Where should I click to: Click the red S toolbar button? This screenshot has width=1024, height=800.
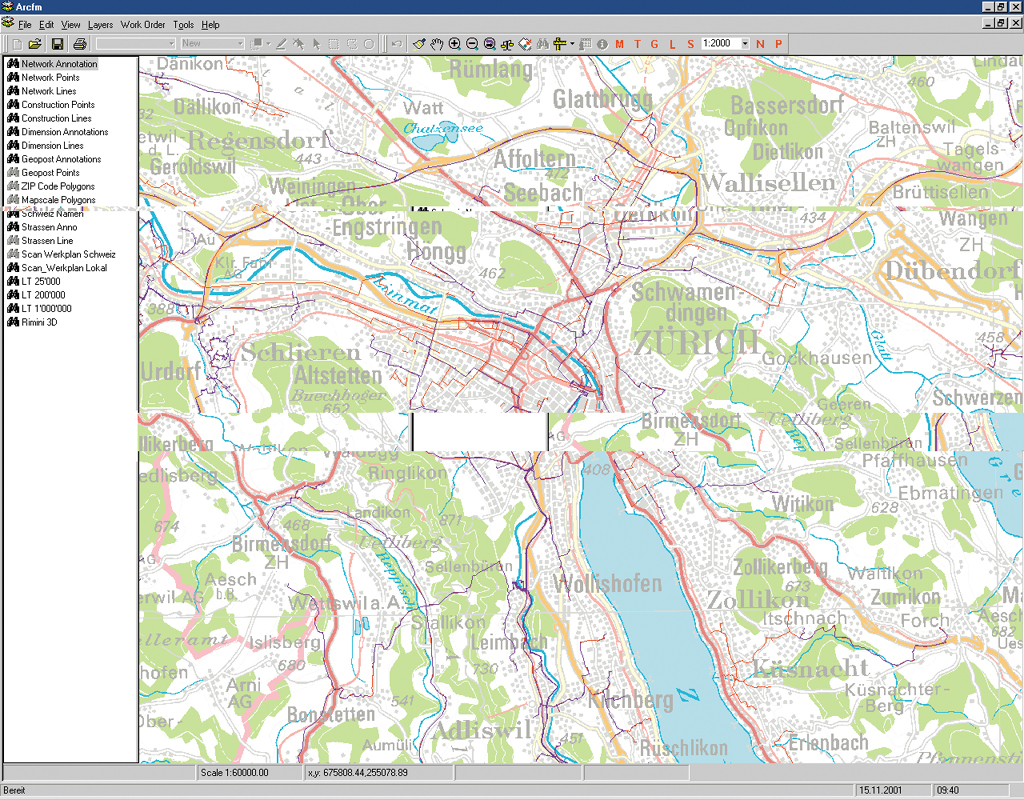coord(690,44)
